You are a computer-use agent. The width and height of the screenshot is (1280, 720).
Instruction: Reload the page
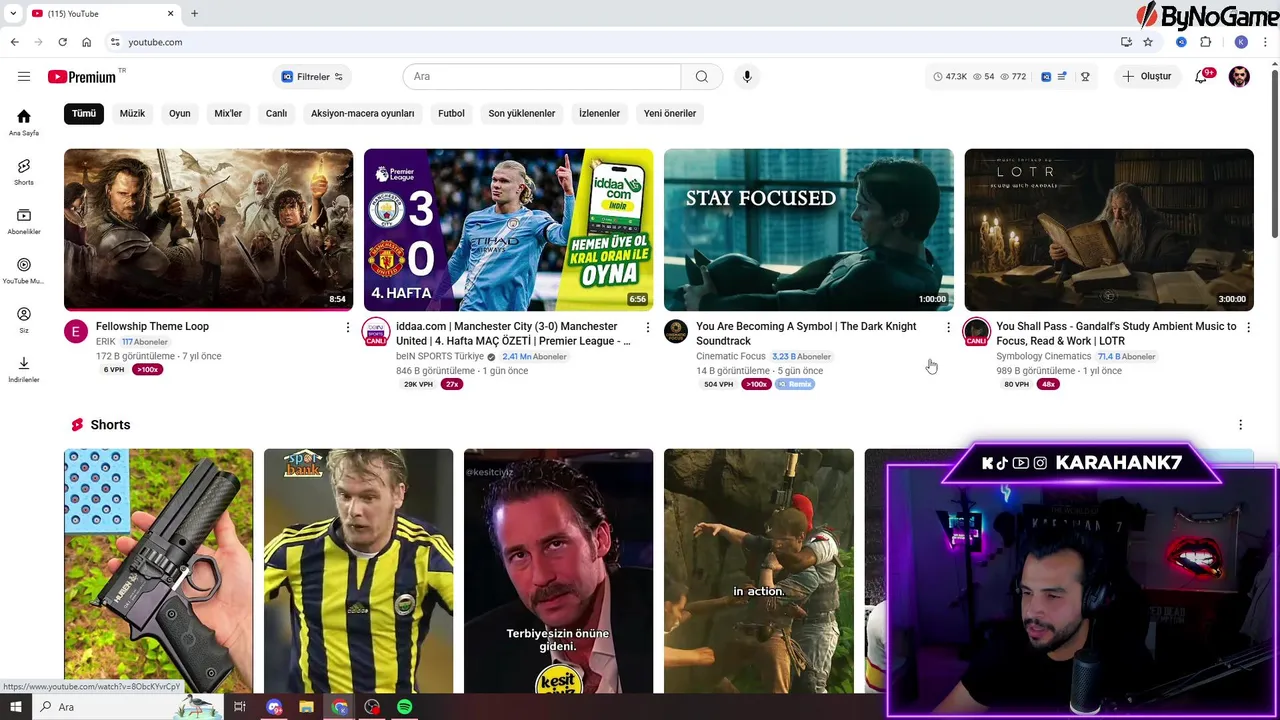point(62,42)
